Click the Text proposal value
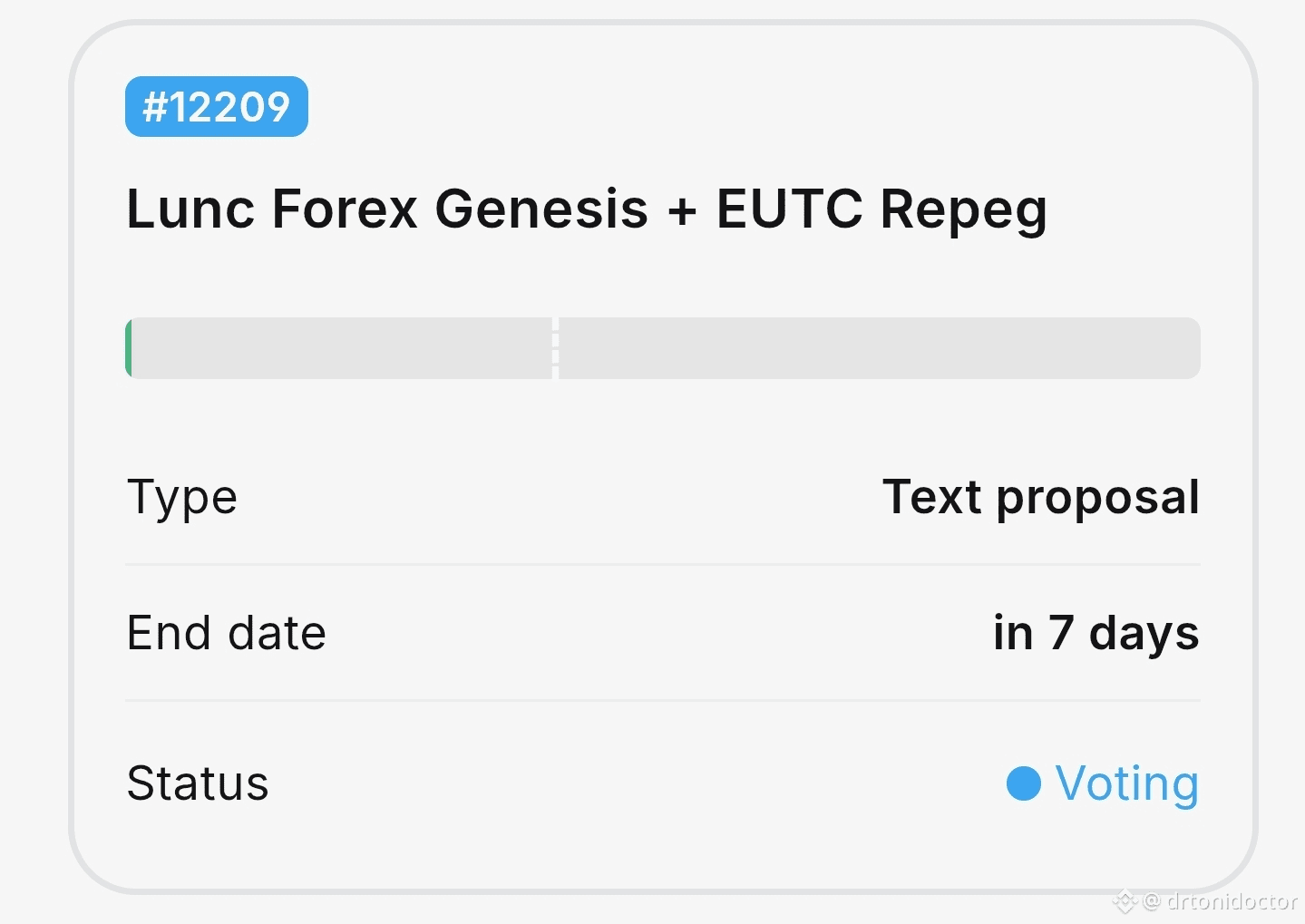 click(x=1041, y=497)
